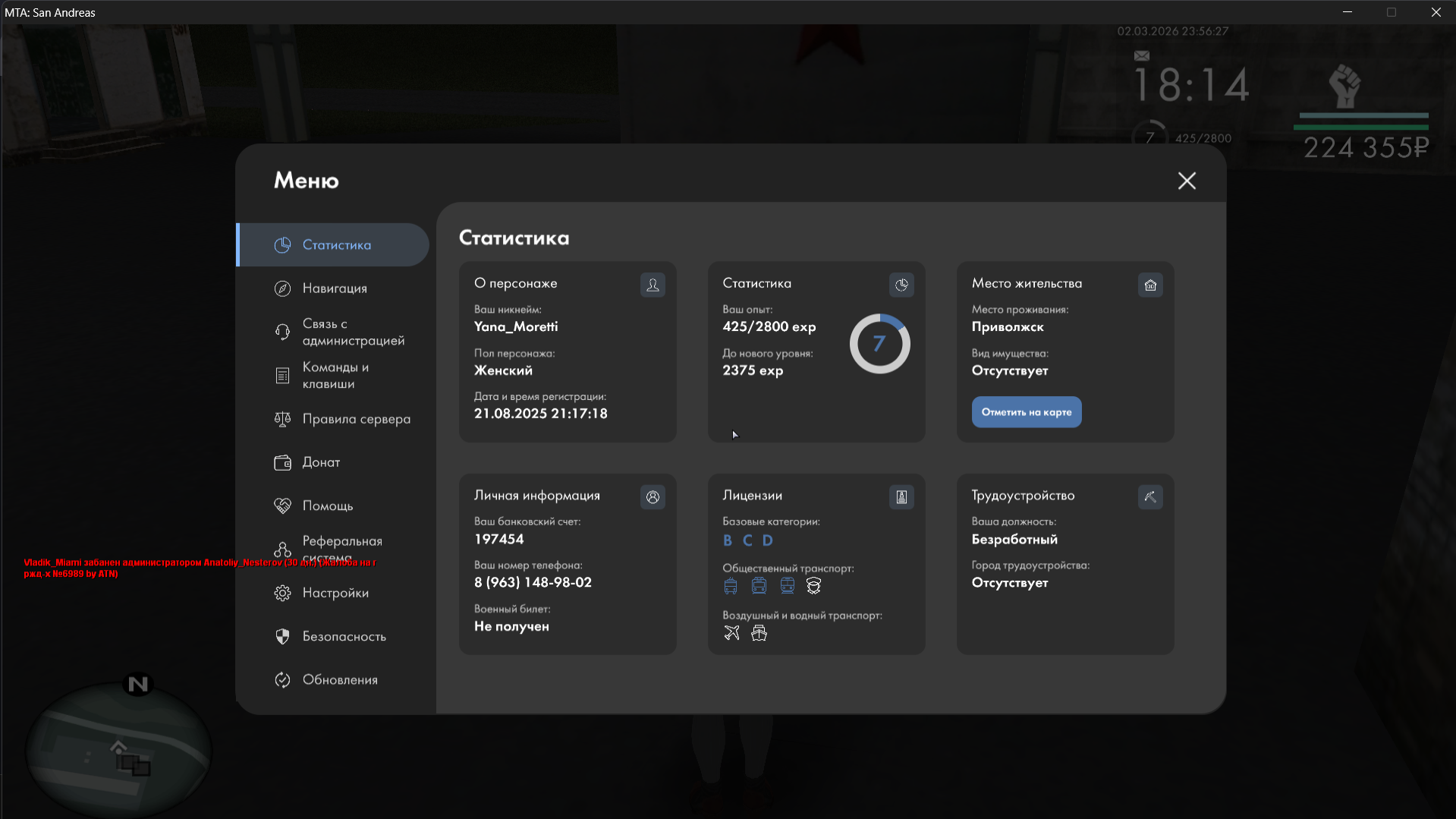Click the airplane license icon
Image resolution: width=1456 pixels, height=819 pixels.
pos(731,633)
